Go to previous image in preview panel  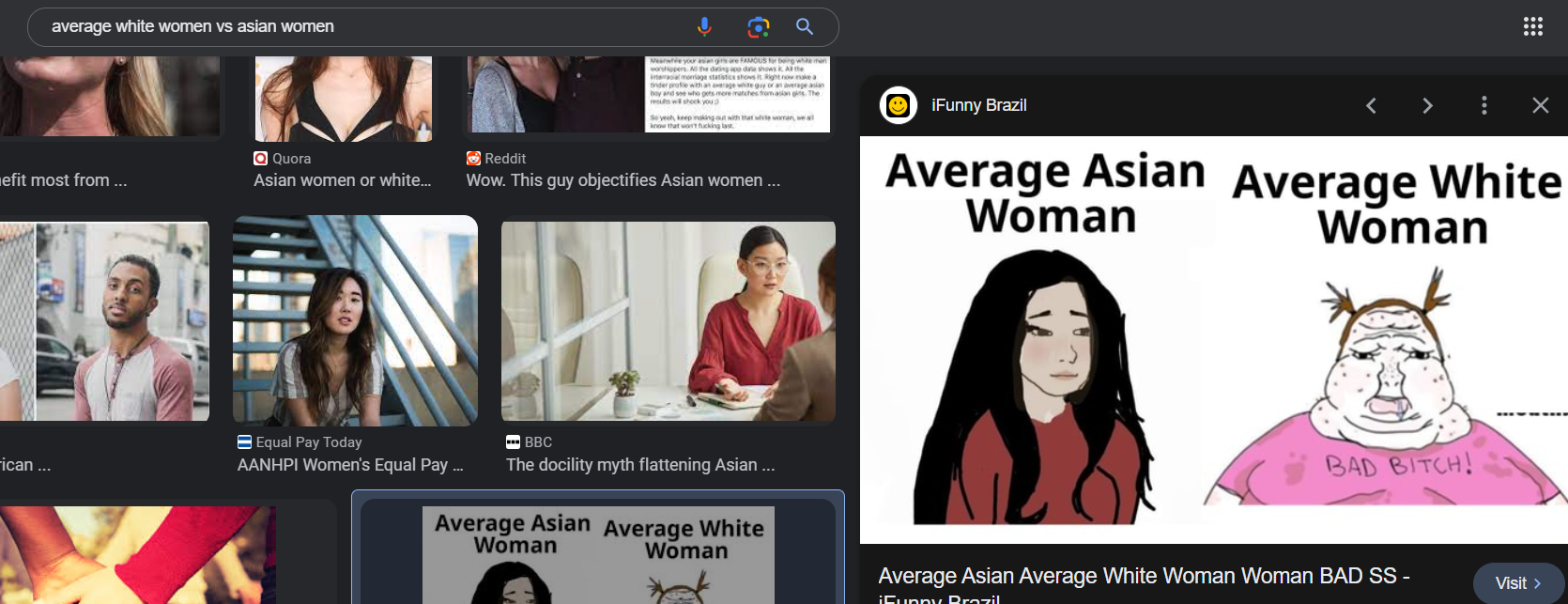point(1371,105)
